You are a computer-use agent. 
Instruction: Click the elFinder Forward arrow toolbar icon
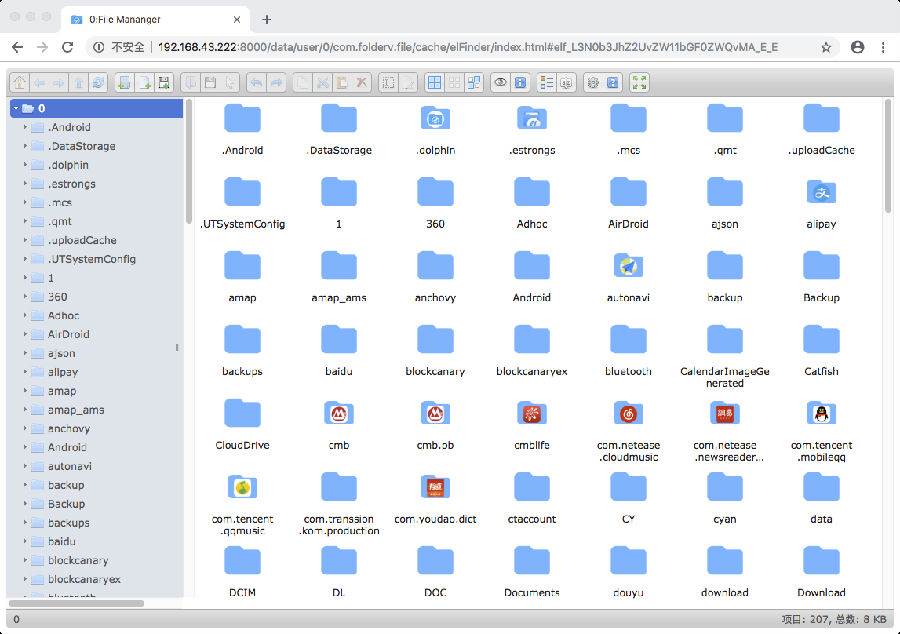(59, 83)
